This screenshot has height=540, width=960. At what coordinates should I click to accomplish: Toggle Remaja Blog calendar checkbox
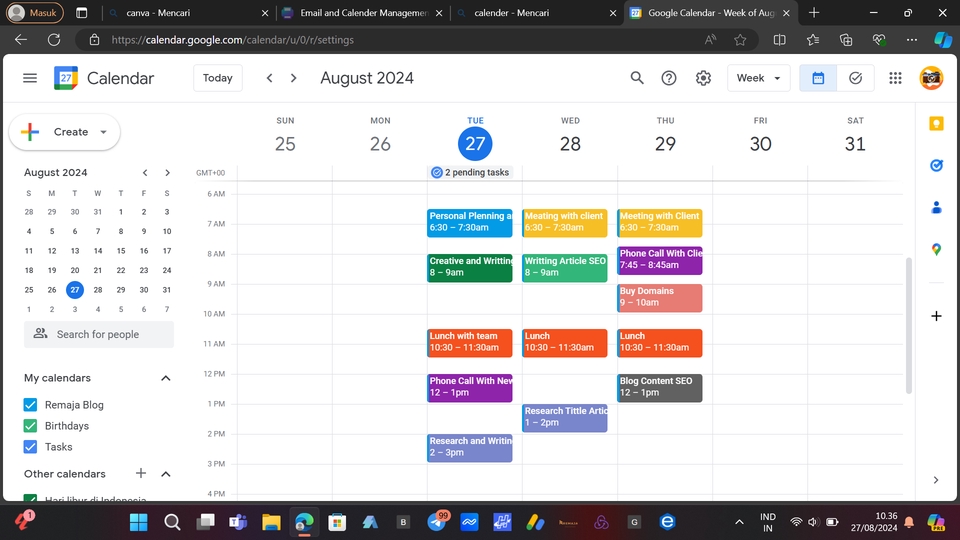pyautogui.click(x=30, y=405)
